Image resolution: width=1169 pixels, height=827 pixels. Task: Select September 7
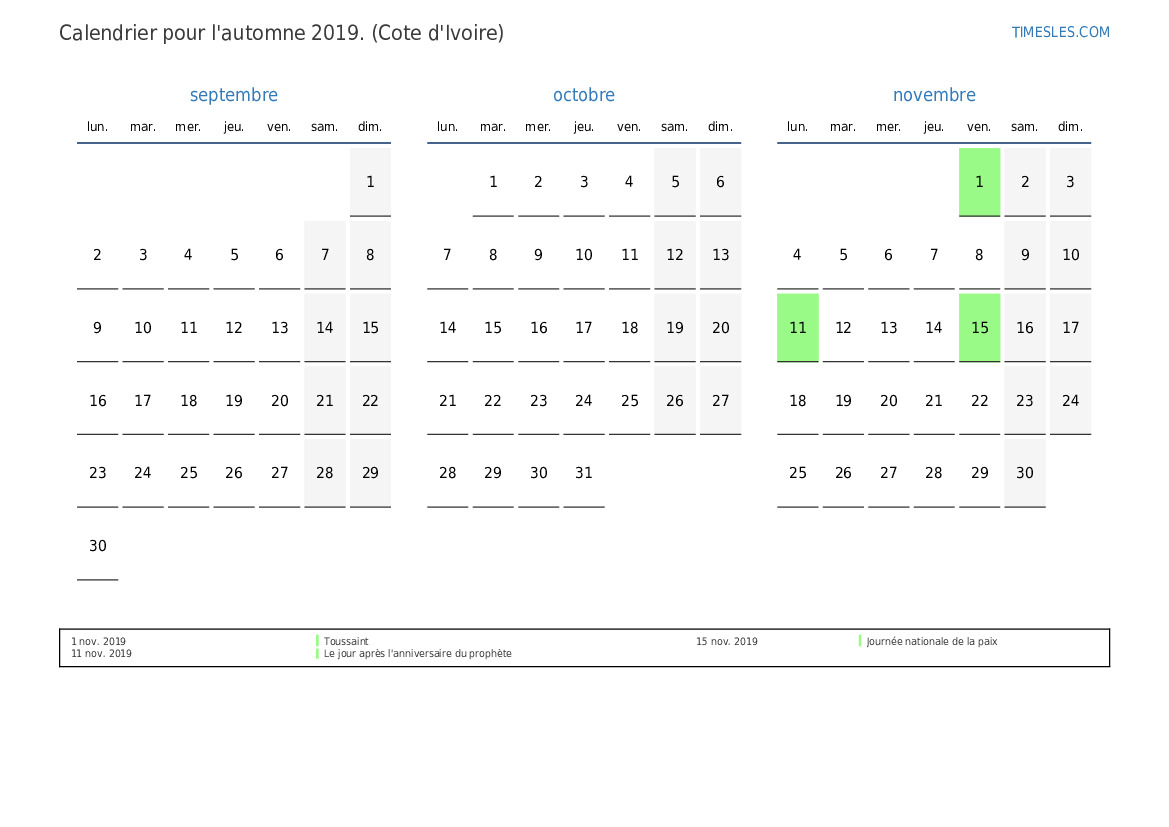tap(325, 255)
